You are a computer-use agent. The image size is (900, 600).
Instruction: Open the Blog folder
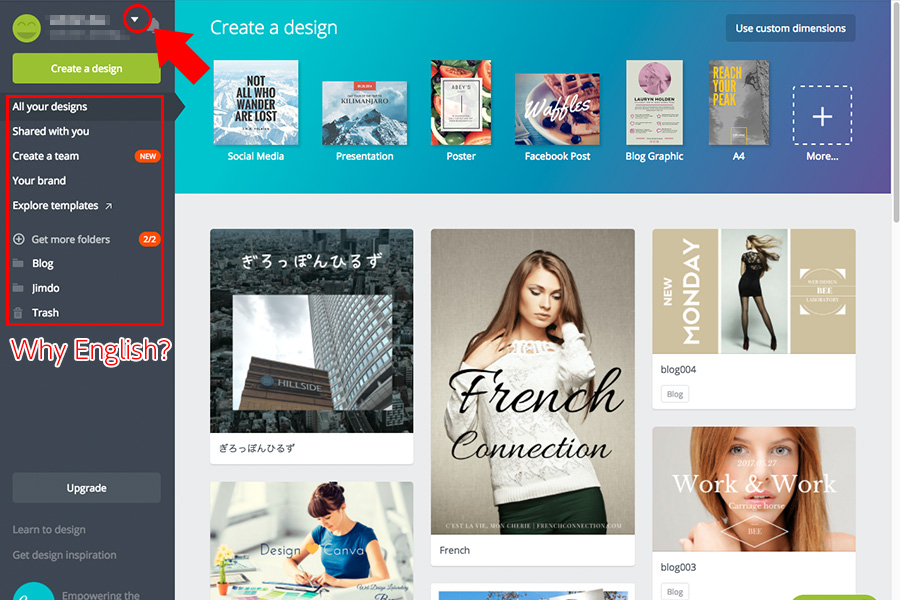pos(42,264)
